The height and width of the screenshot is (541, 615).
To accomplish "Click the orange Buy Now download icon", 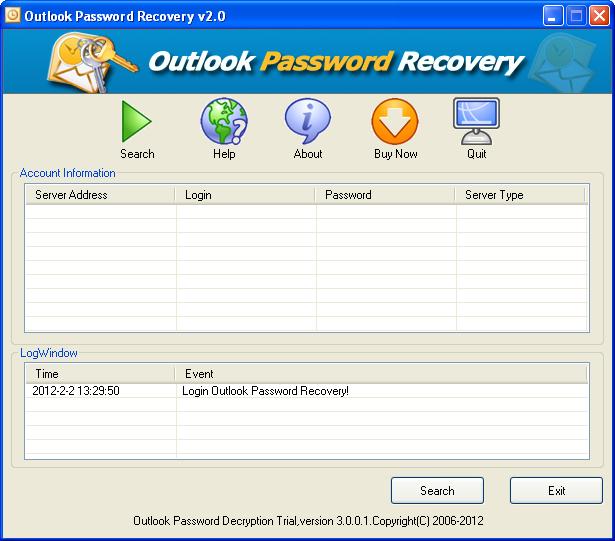I will pyautogui.click(x=395, y=122).
